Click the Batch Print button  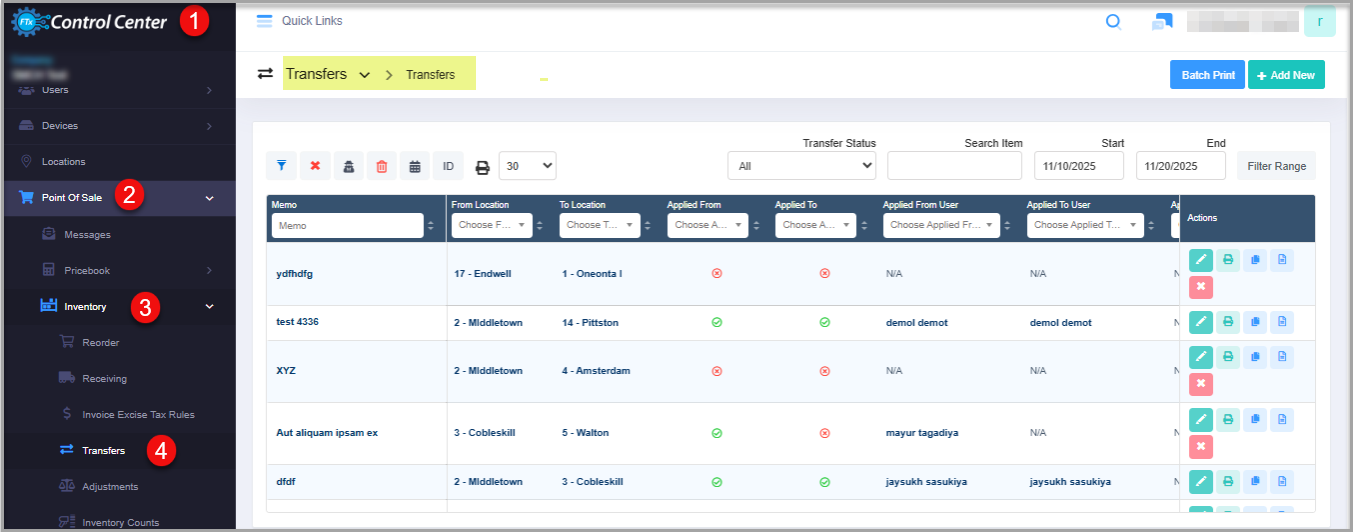1207,75
